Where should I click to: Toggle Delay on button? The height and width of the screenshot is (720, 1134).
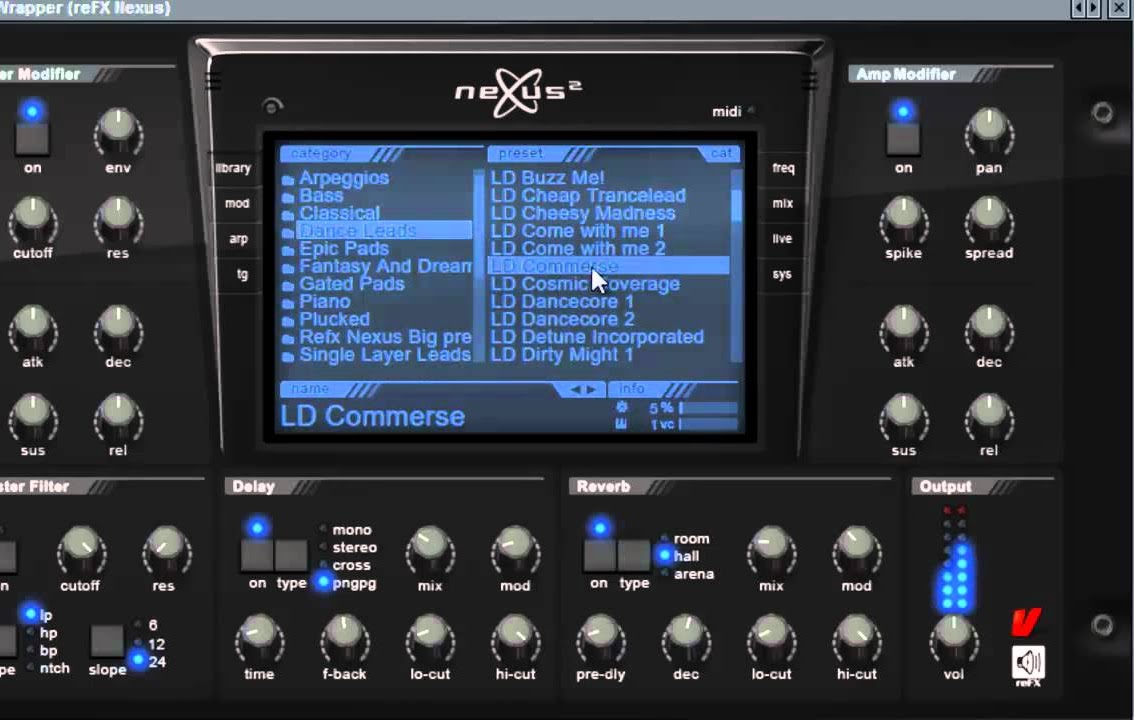[257, 554]
